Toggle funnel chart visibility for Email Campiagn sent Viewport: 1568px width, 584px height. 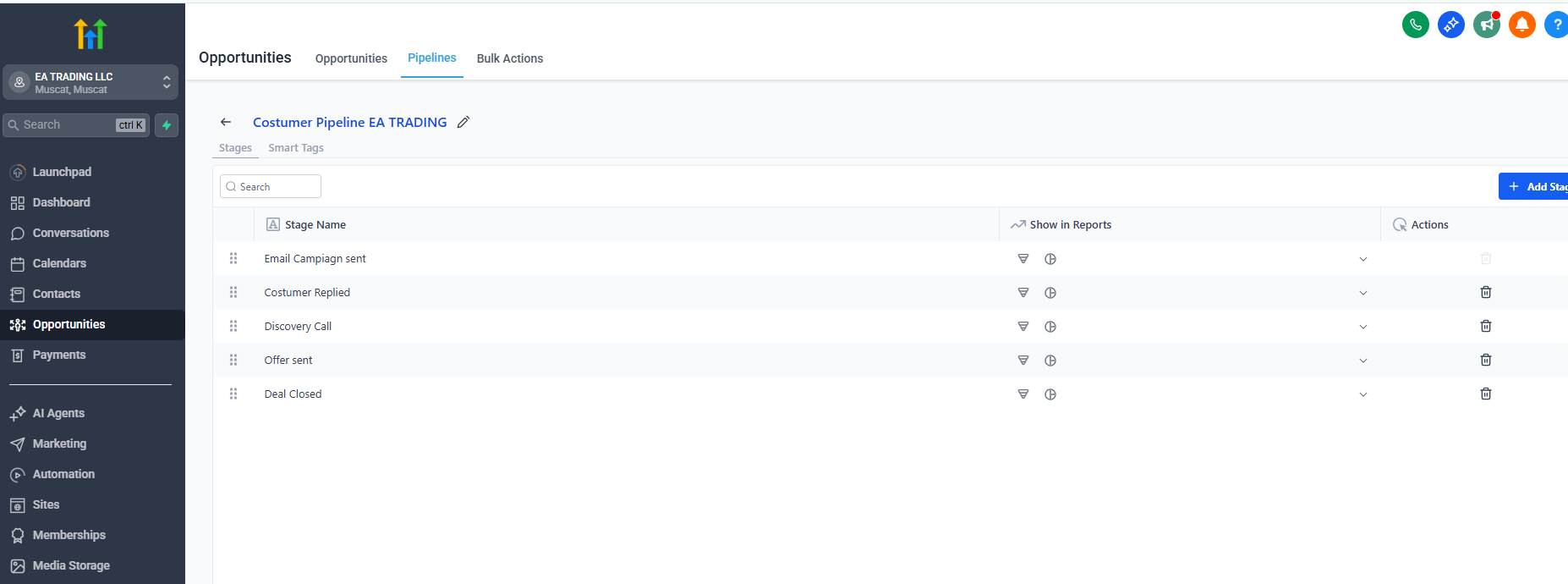point(1022,258)
